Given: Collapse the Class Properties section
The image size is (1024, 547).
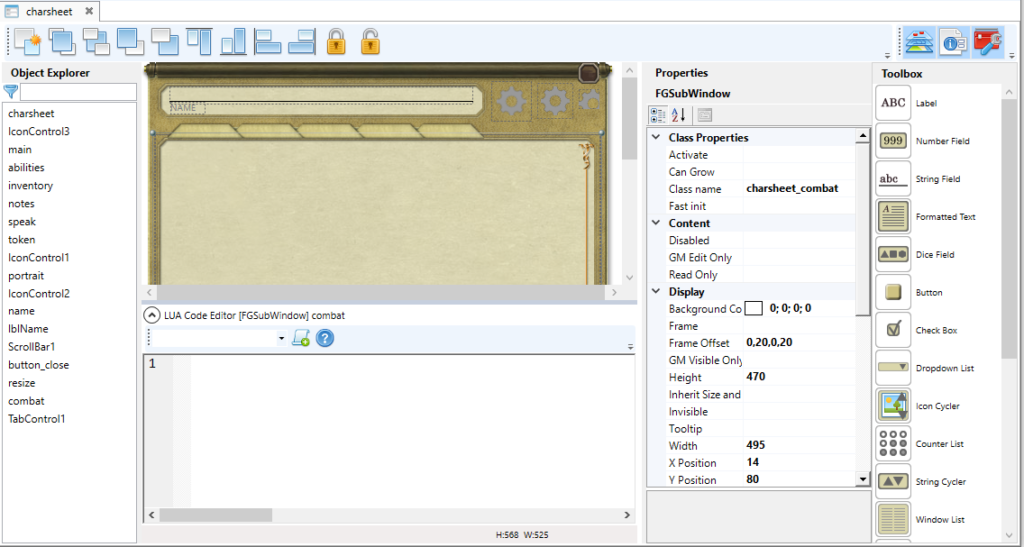Looking at the screenshot, I should 656,138.
